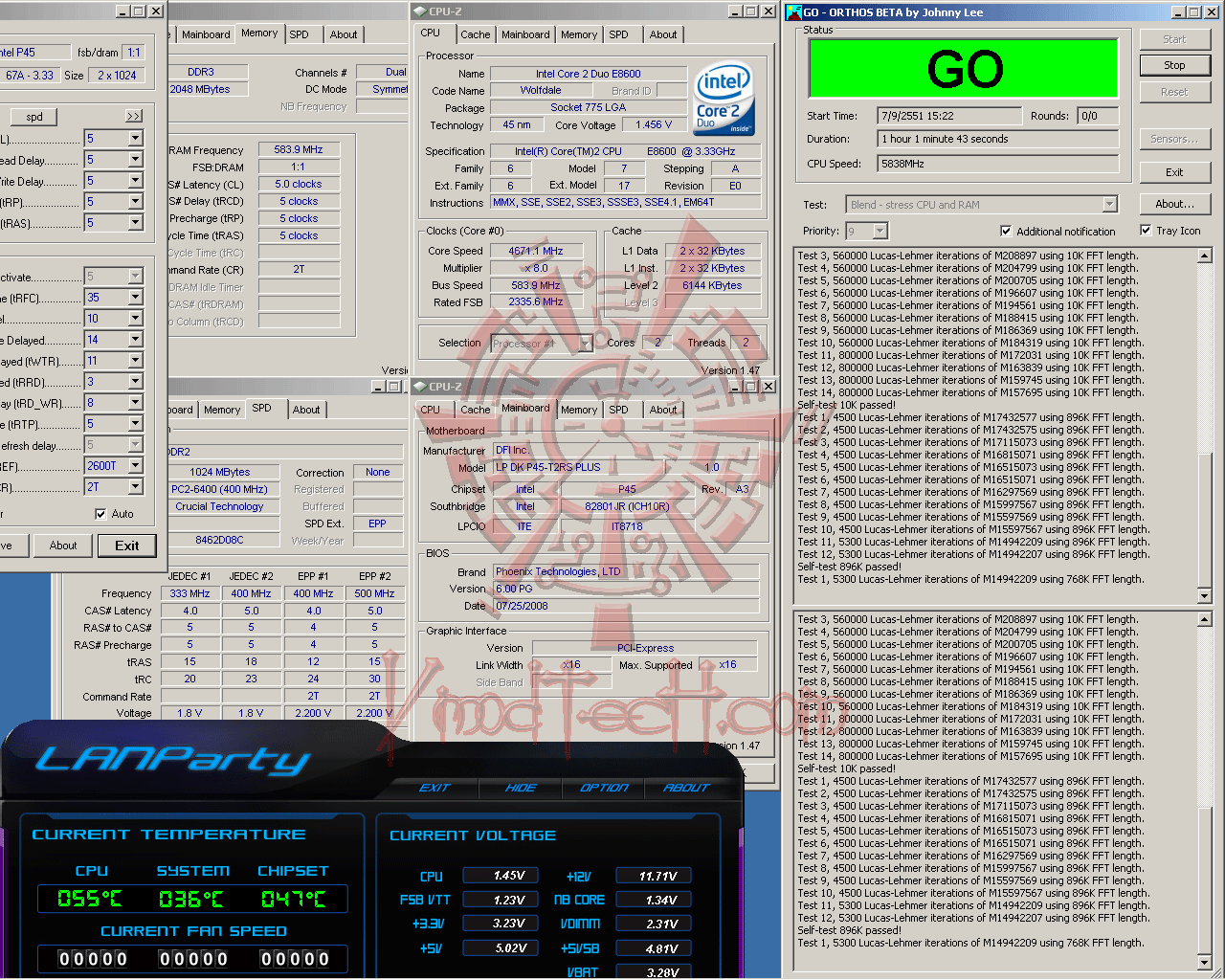Open OPTION on the LANParty panel
This screenshot has width=1225, height=980.
pyautogui.click(x=604, y=788)
